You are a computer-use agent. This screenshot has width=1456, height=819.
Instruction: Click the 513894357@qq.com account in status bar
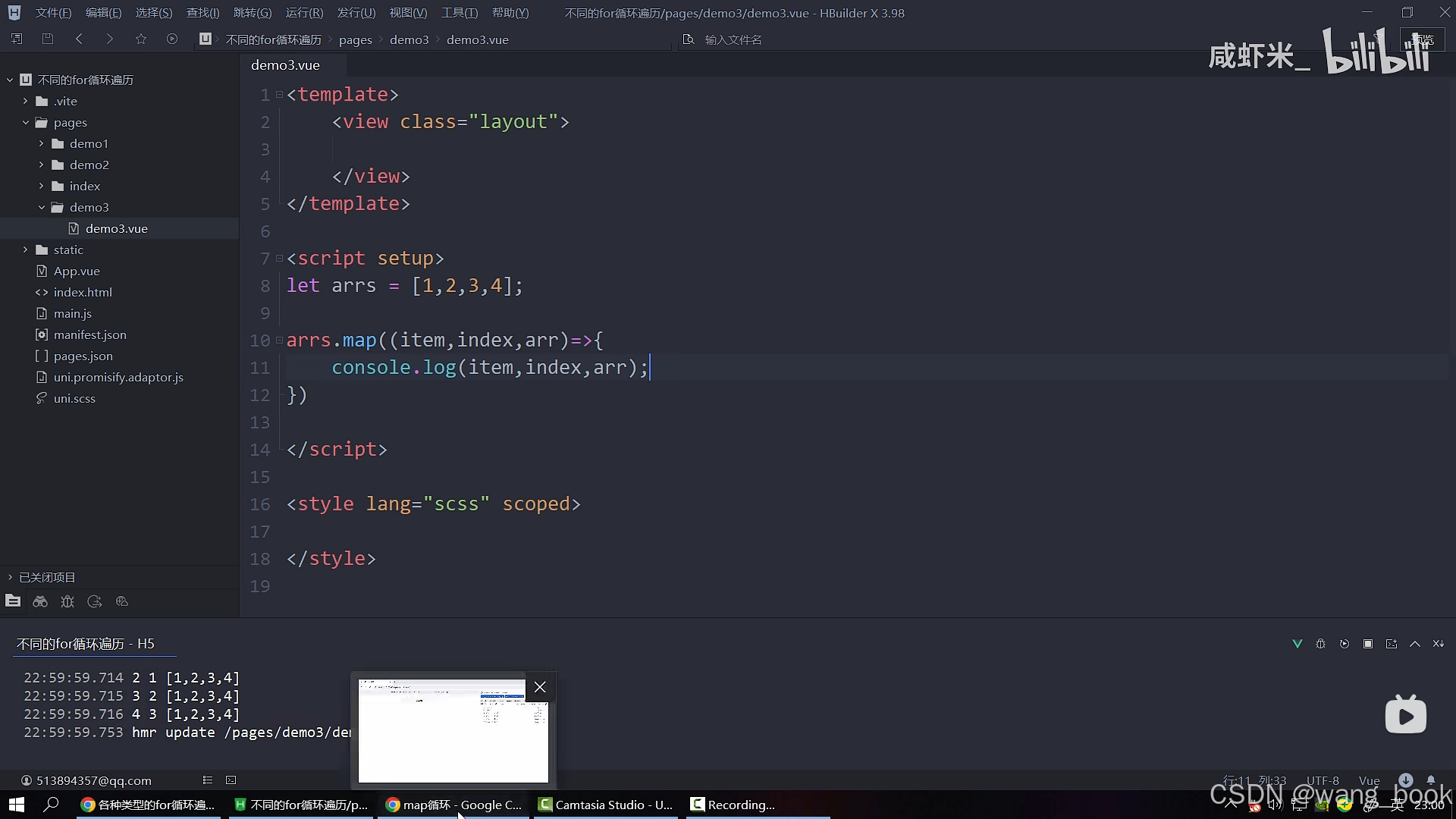(86, 780)
